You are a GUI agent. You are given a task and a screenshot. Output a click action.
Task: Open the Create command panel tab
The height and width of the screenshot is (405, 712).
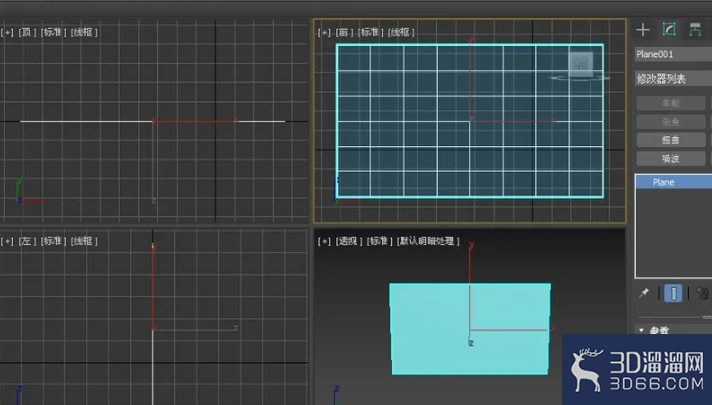[643, 30]
